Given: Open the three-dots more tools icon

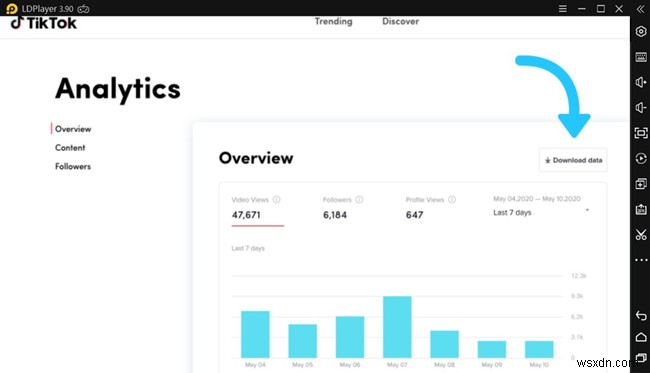Looking at the screenshot, I should point(641,260).
